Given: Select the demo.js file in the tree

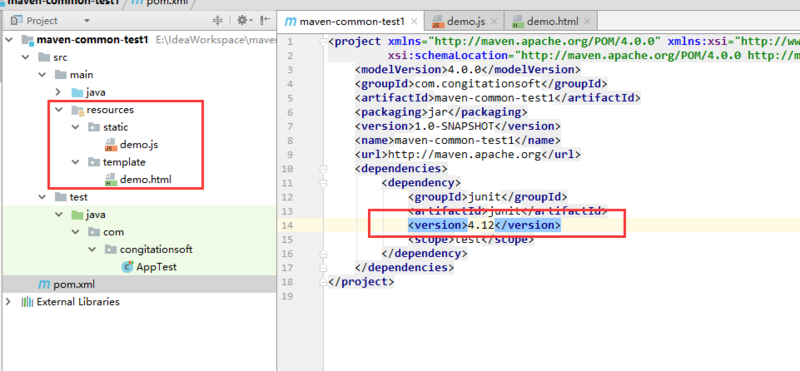Looking at the screenshot, I should pos(139,145).
